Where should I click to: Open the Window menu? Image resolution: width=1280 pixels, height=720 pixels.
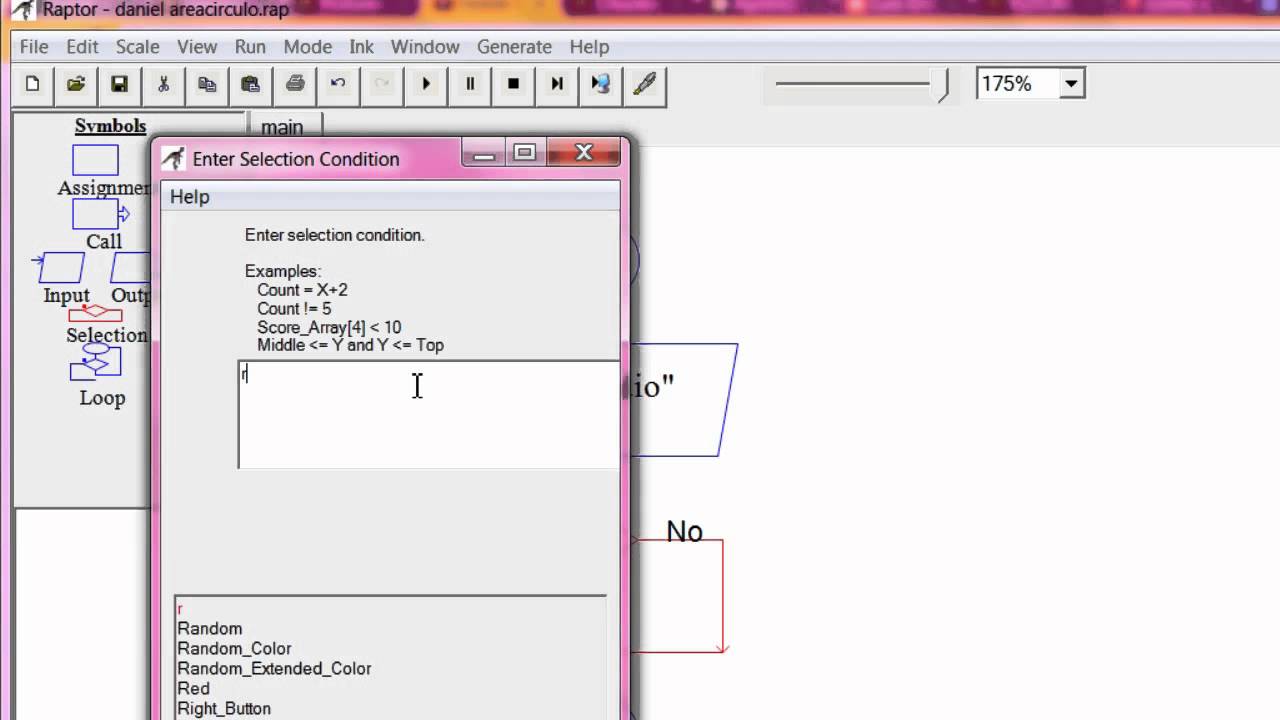tap(425, 47)
